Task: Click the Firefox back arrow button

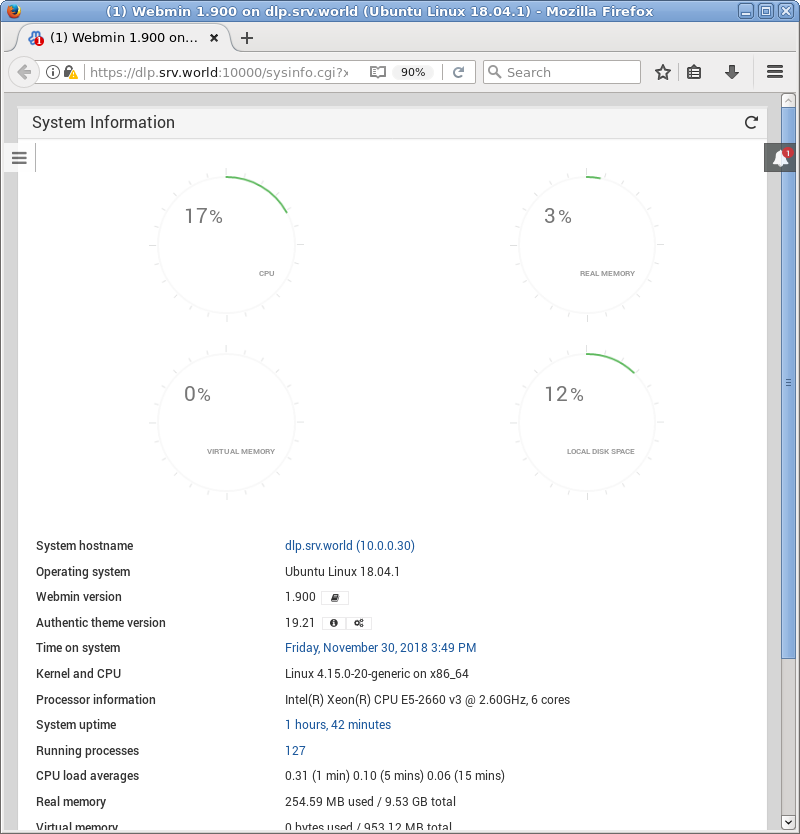Action: point(24,72)
